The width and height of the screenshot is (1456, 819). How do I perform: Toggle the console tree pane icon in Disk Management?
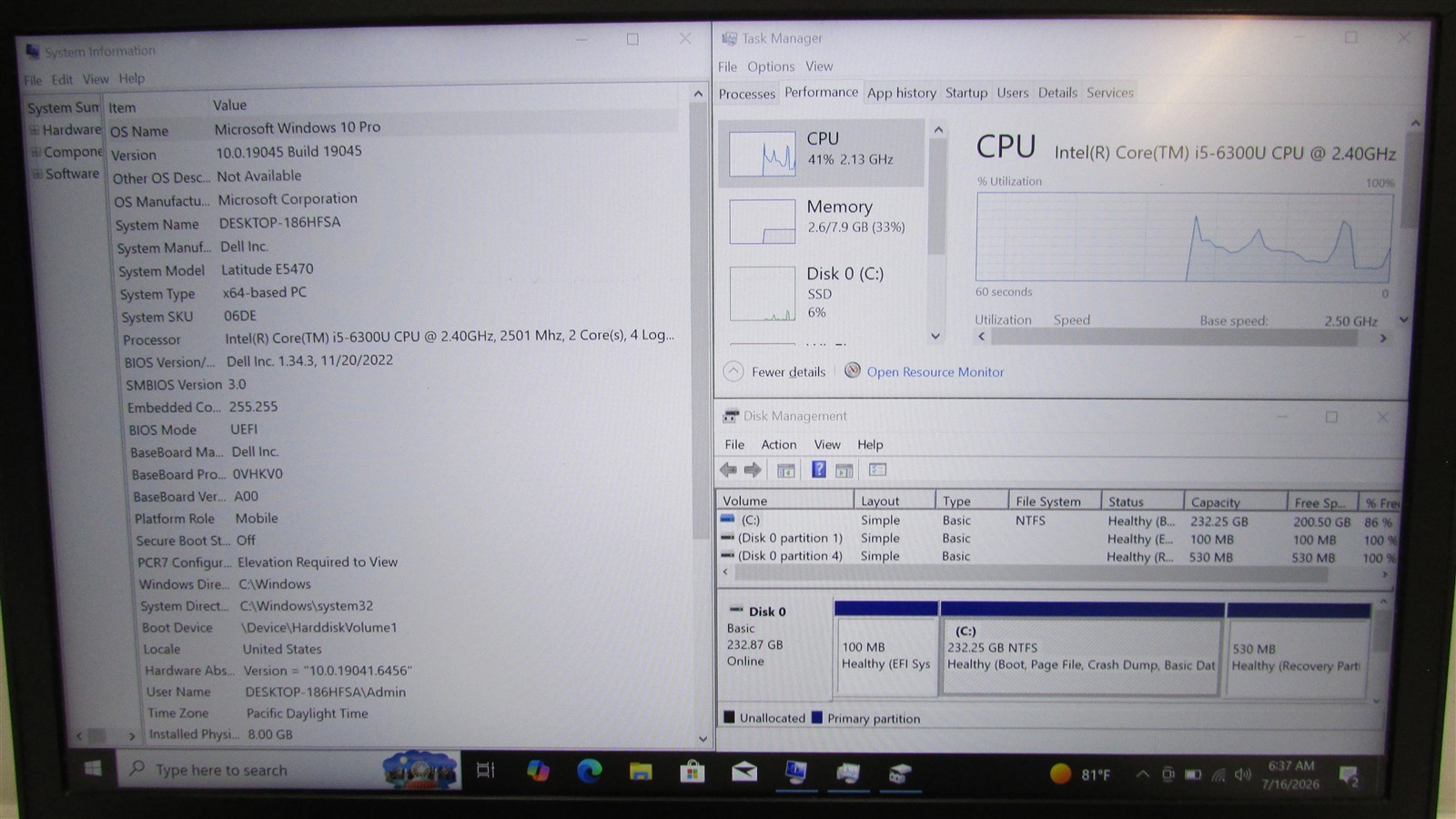pos(785,470)
